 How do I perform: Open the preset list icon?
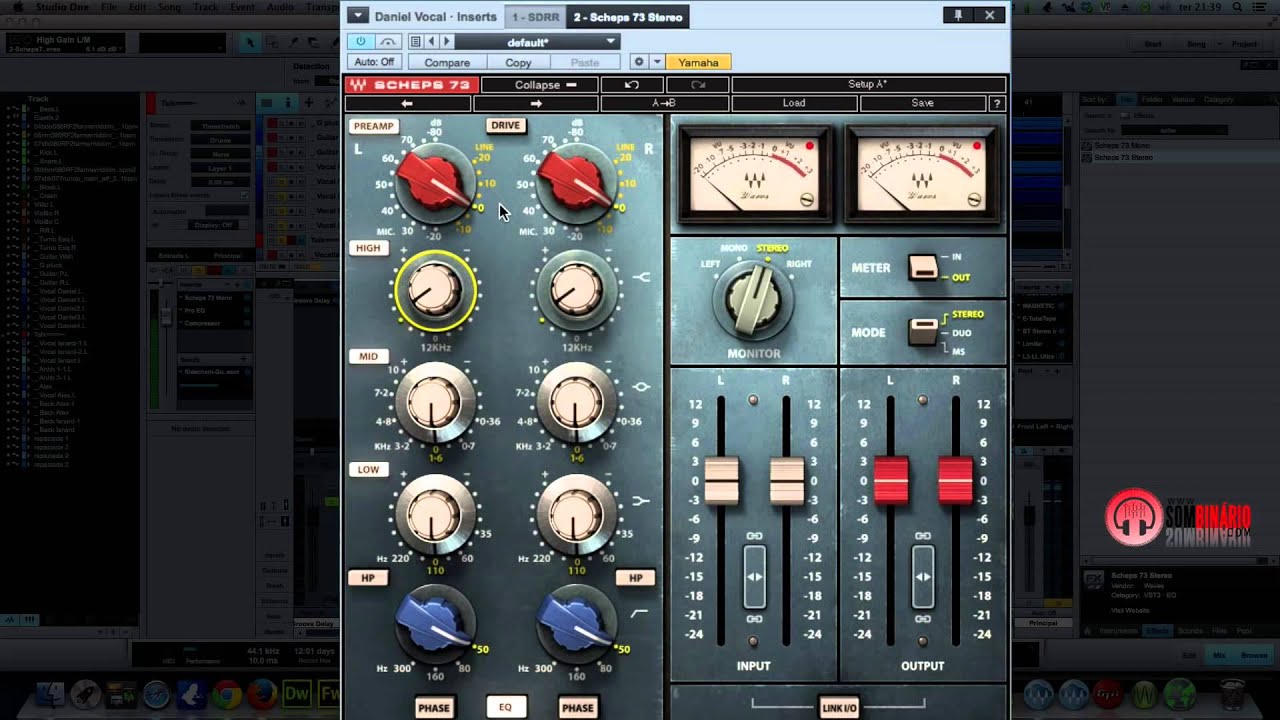[416, 41]
